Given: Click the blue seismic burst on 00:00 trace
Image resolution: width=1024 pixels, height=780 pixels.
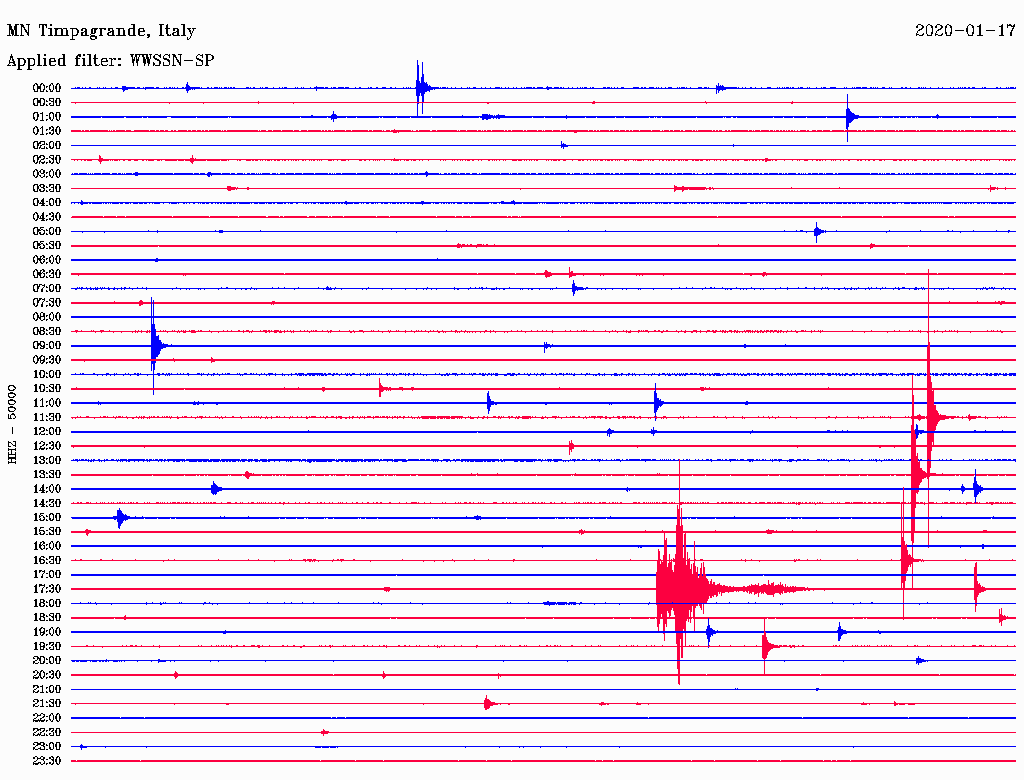Looking at the screenshot, I should [x=423, y=88].
